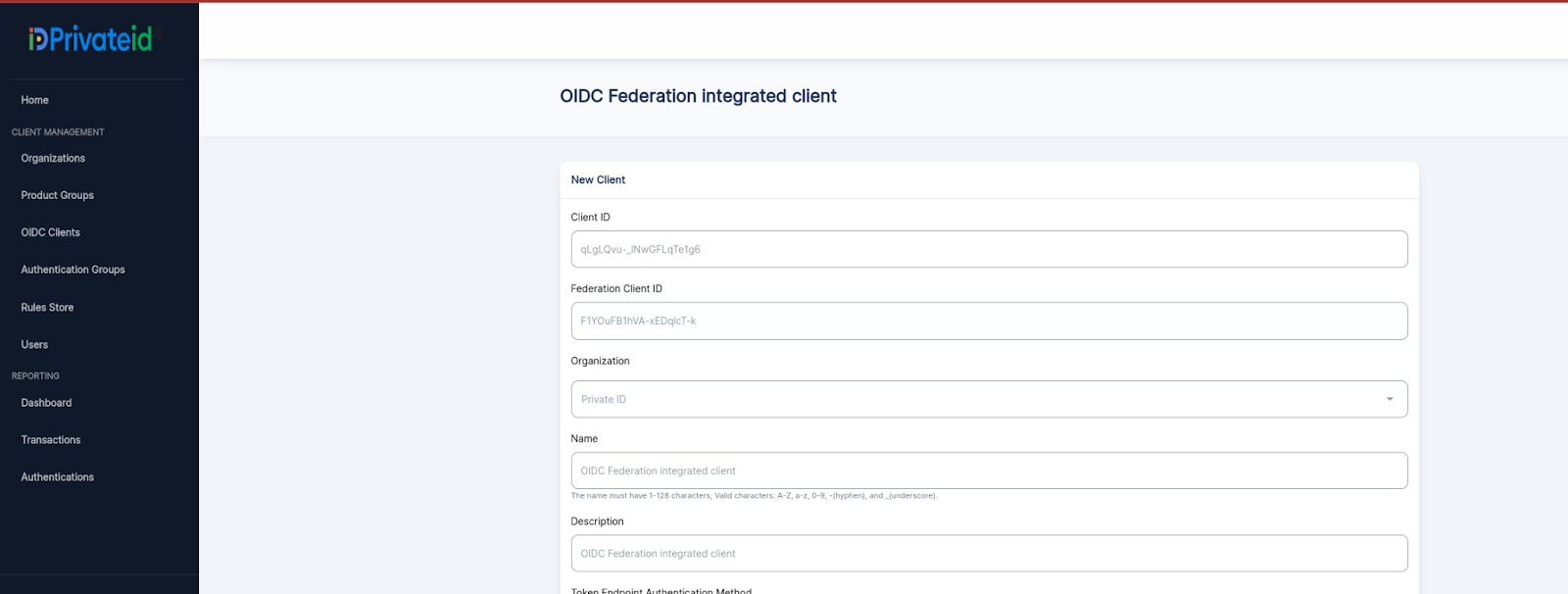
Task: Select Rules Store in the sidebar
Action: 48,308
